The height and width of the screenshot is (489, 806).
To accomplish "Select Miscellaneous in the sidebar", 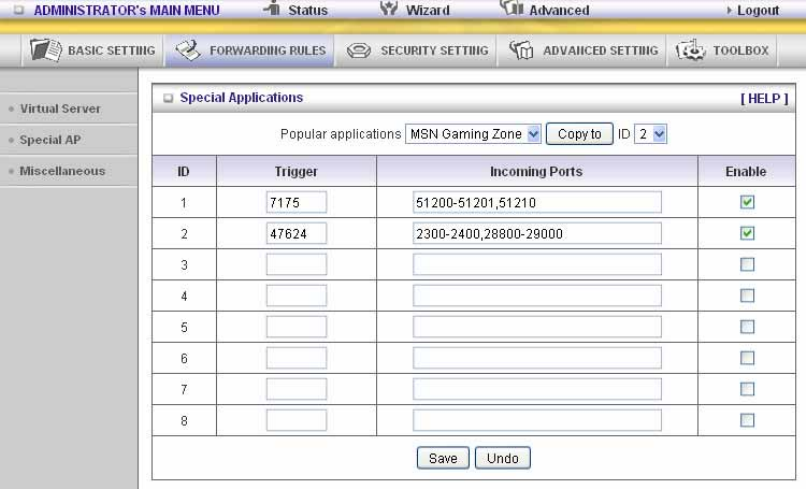I will point(62,171).
